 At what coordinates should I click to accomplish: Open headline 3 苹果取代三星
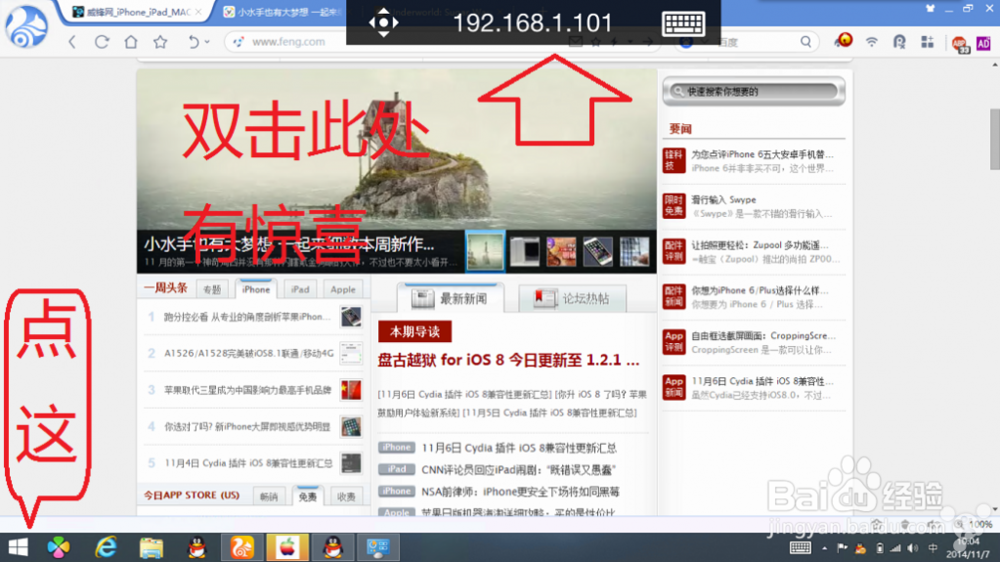point(247,390)
